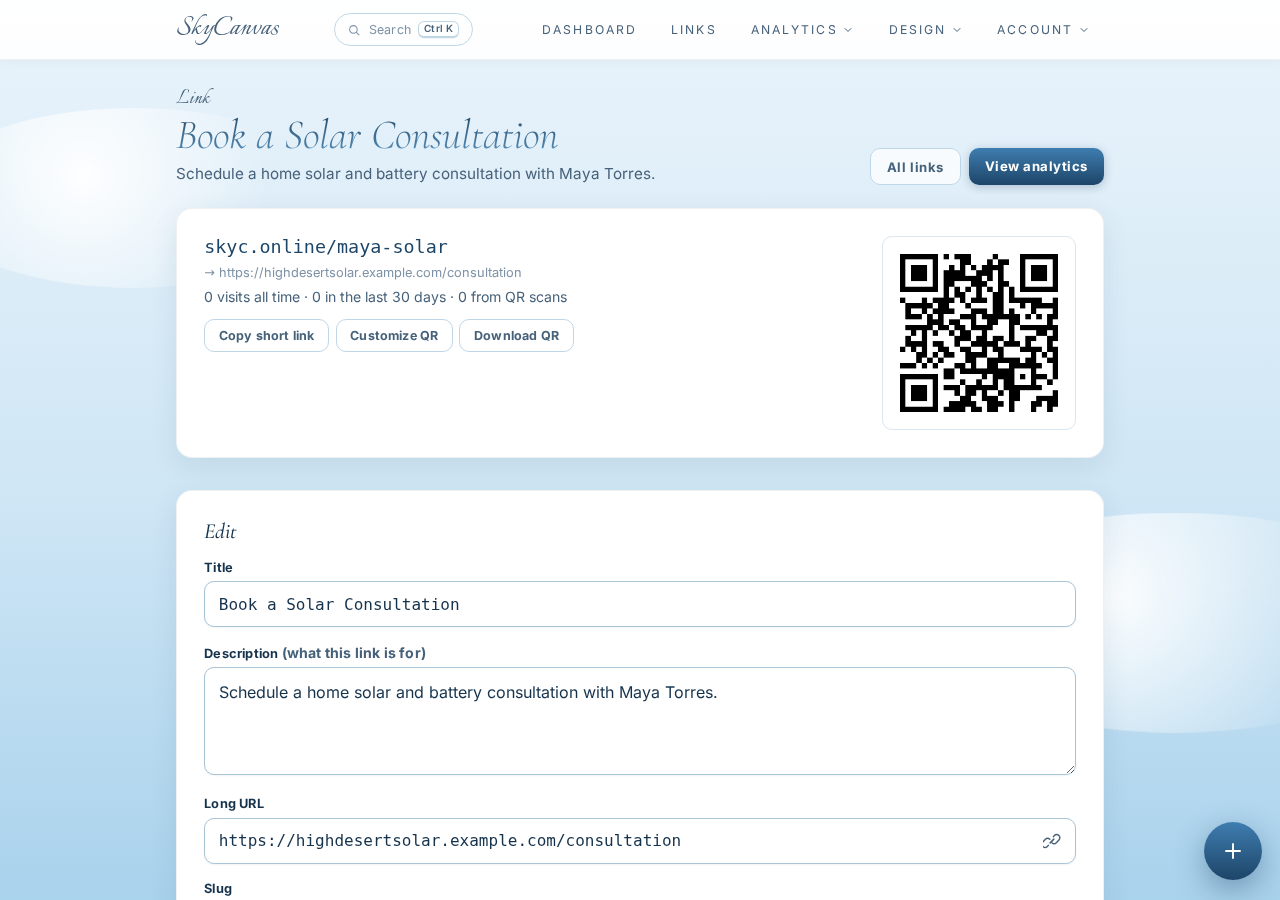Click the QR code image
This screenshot has width=1280, height=900.
pos(979,333)
